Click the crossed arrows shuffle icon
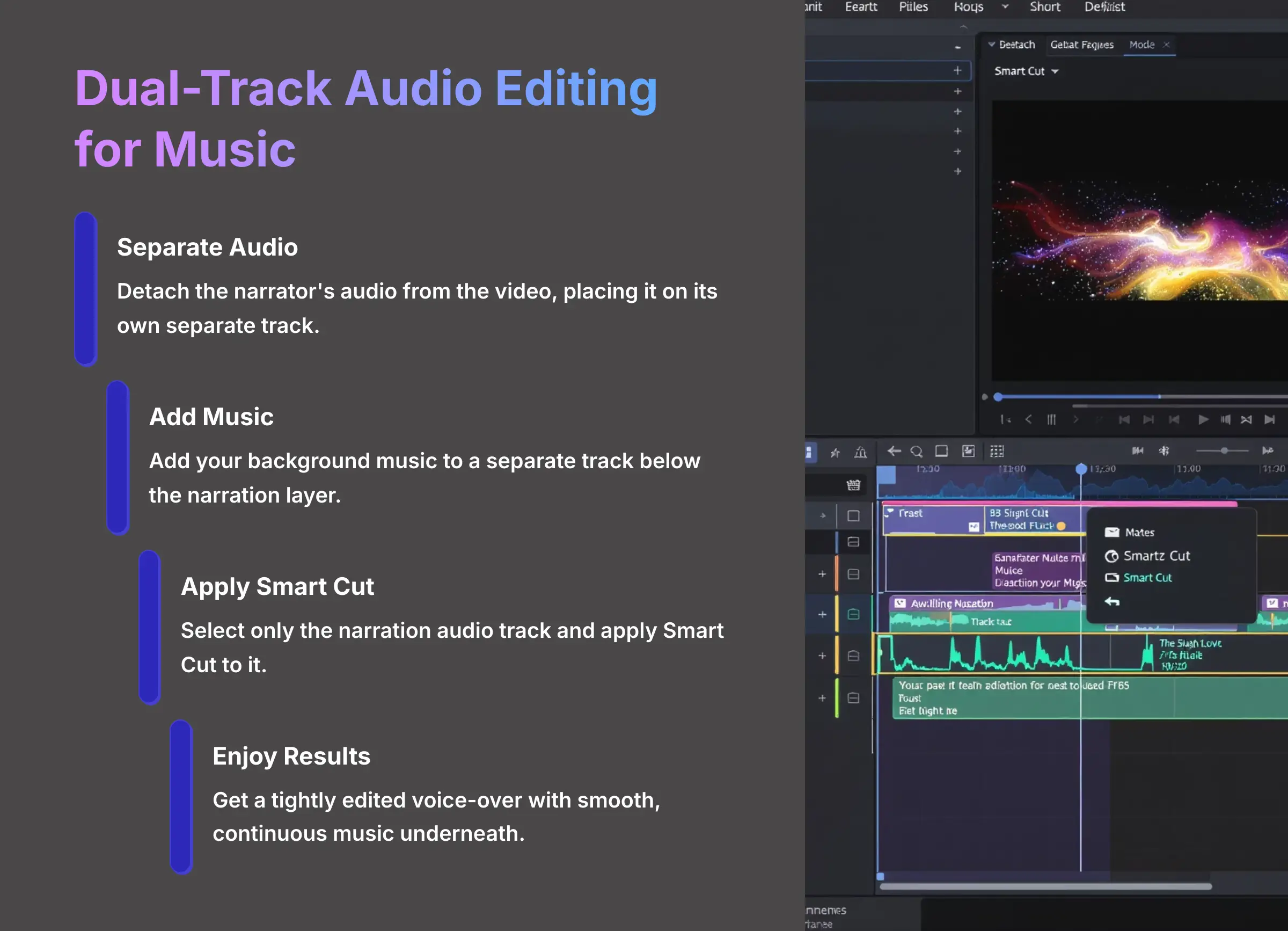Viewport: 1288px width, 931px height. click(x=1246, y=420)
